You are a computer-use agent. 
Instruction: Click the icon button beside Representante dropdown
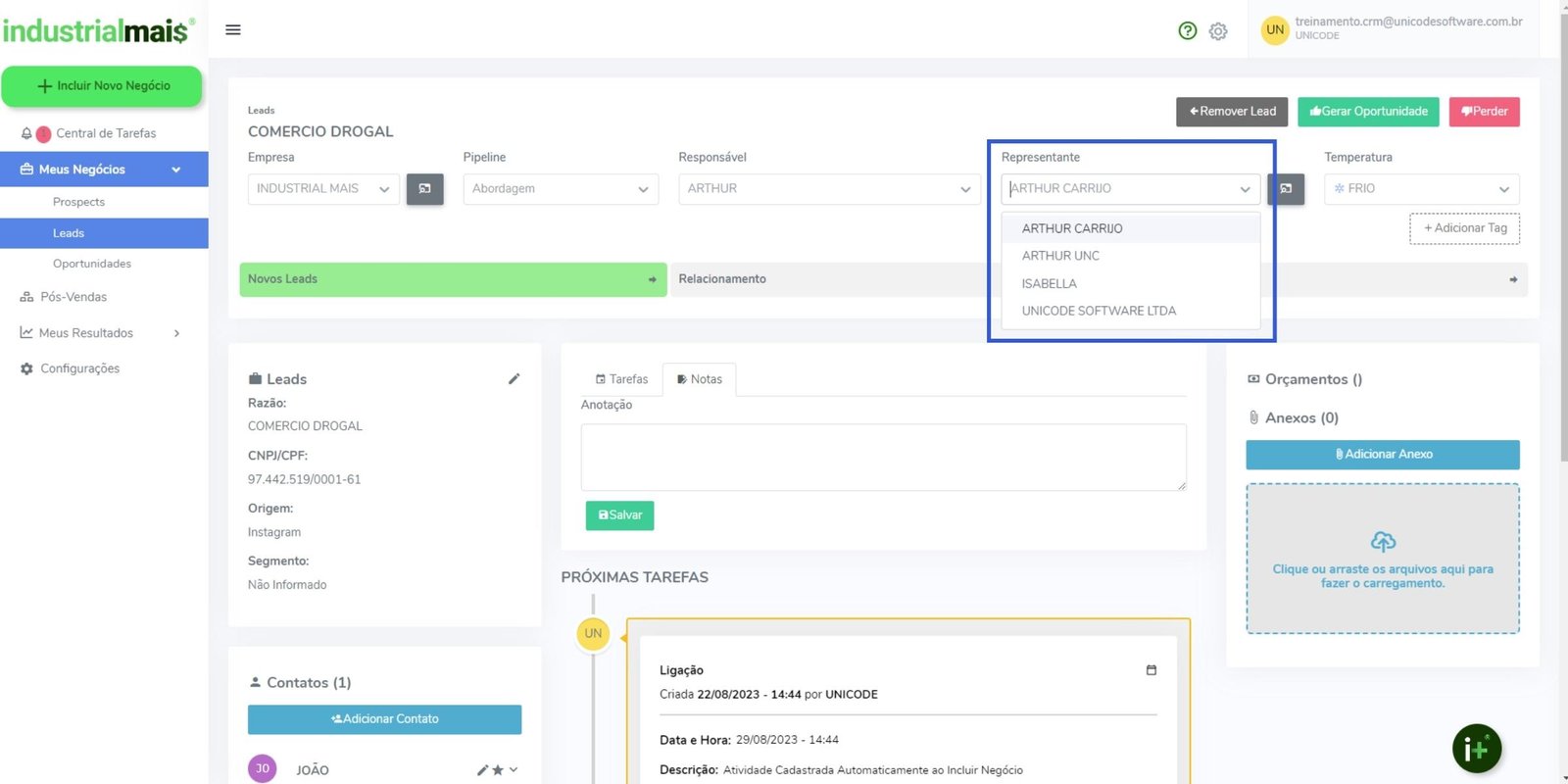click(1286, 189)
